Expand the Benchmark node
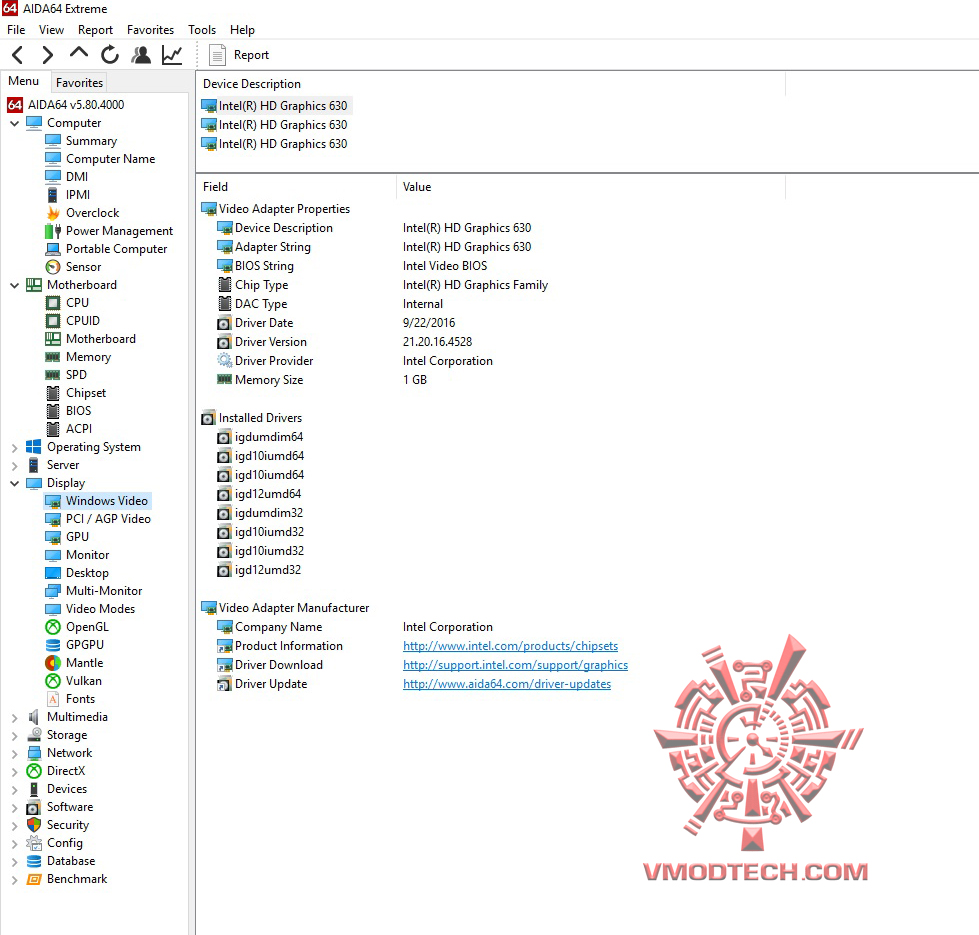979x935 pixels. tap(15, 880)
